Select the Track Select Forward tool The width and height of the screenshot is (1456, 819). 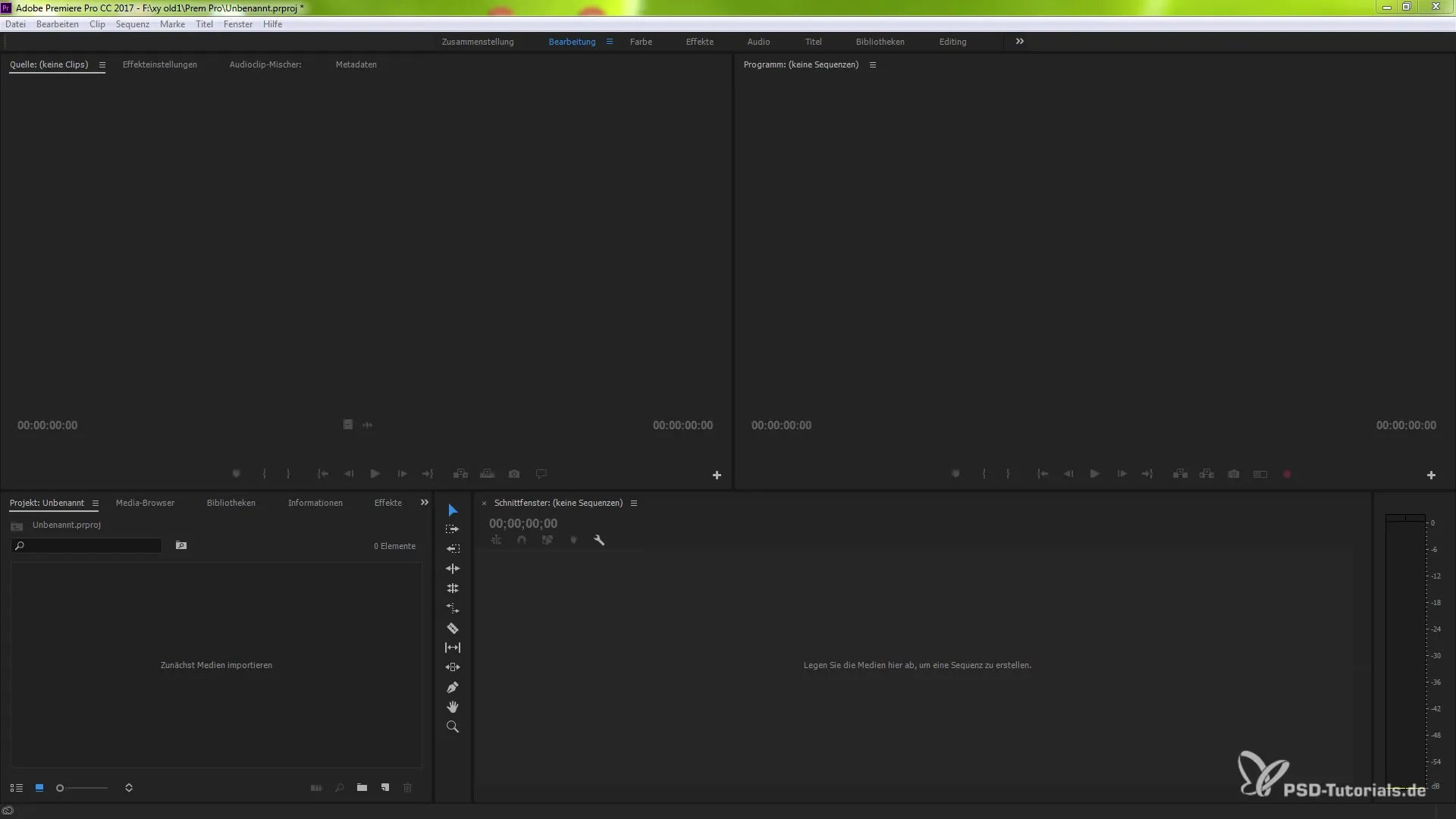click(x=453, y=529)
